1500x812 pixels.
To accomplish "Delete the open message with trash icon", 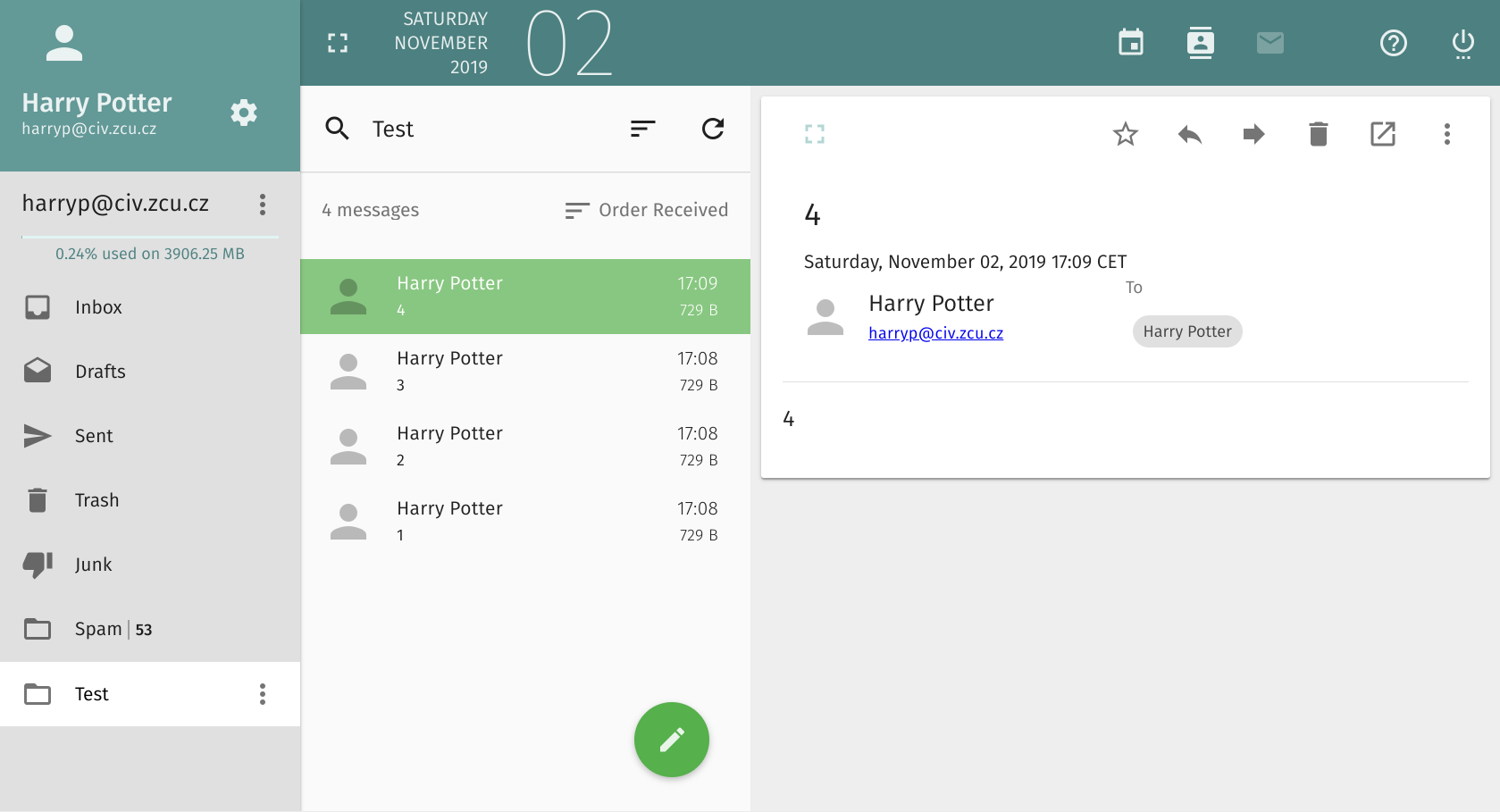I will click(1318, 135).
